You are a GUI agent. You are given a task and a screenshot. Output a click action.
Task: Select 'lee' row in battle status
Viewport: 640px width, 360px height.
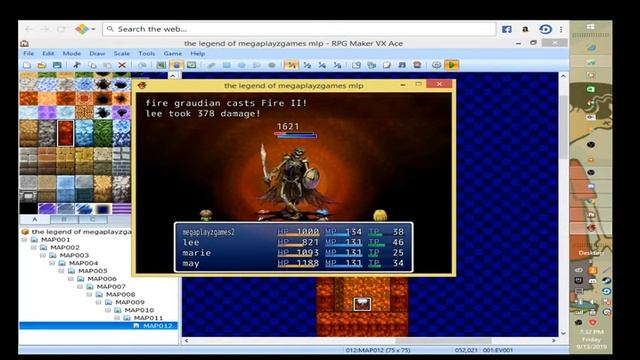pyautogui.click(x=293, y=242)
